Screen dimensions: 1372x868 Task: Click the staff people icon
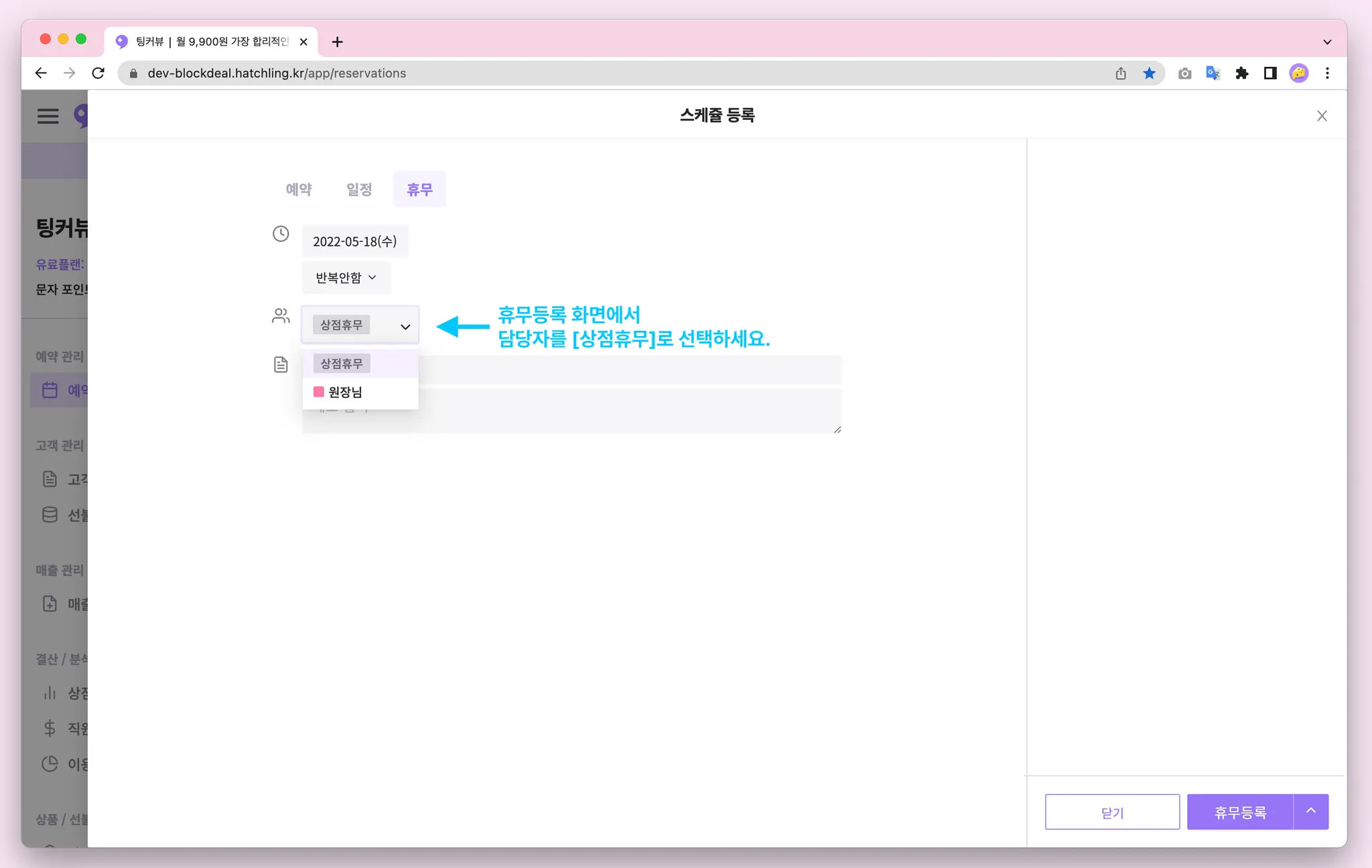(x=281, y=315)
